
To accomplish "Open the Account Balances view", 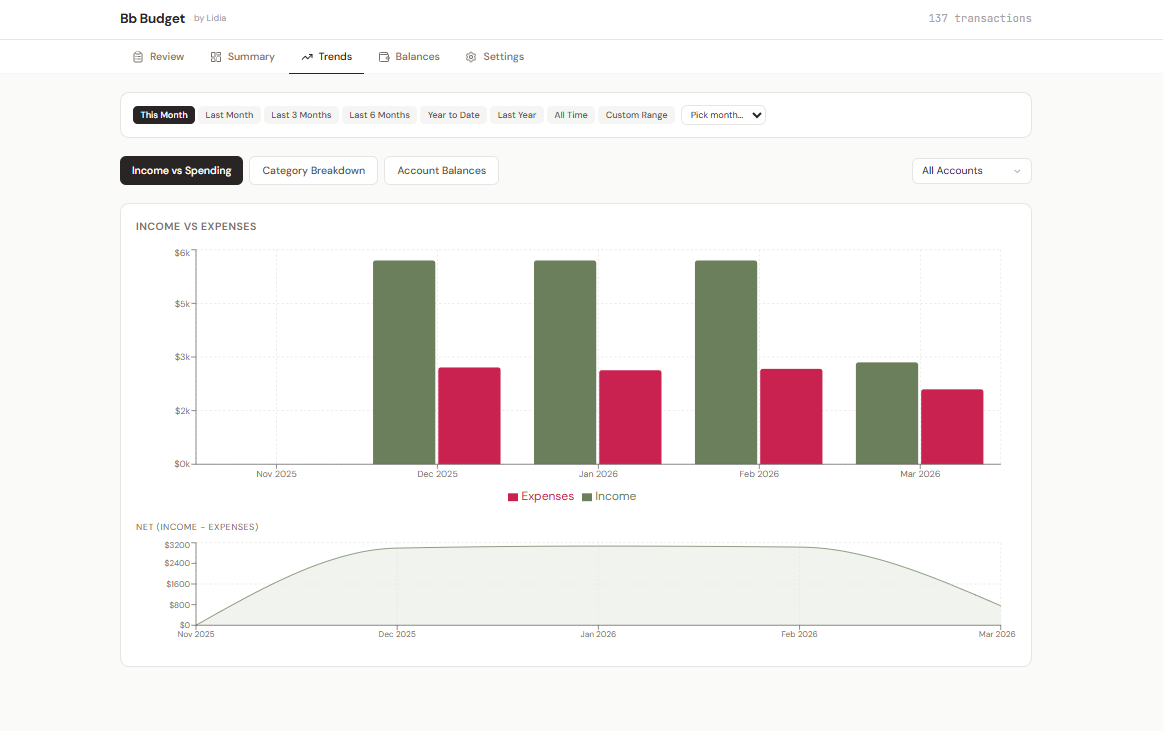I will click(441, 171).
